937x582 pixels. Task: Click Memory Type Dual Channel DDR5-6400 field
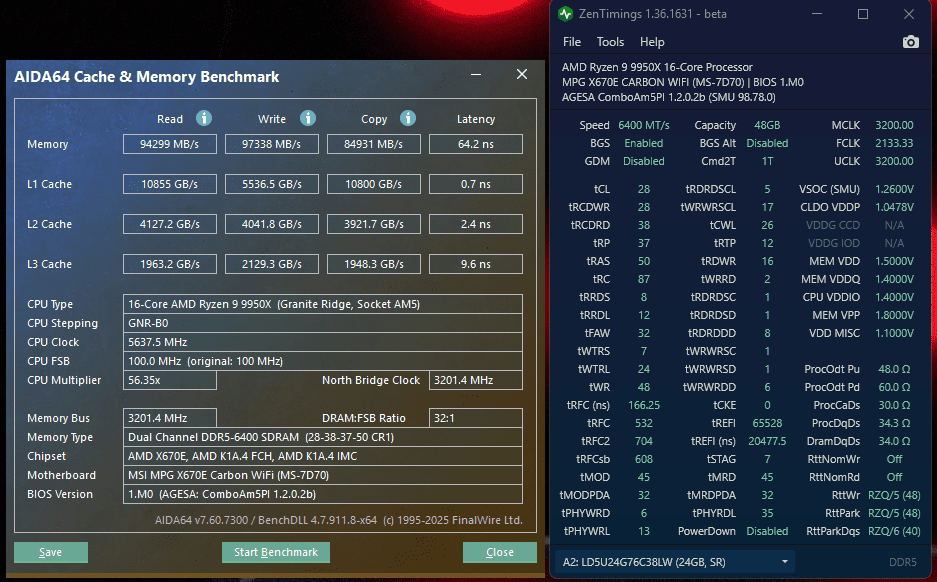[323, 437]
